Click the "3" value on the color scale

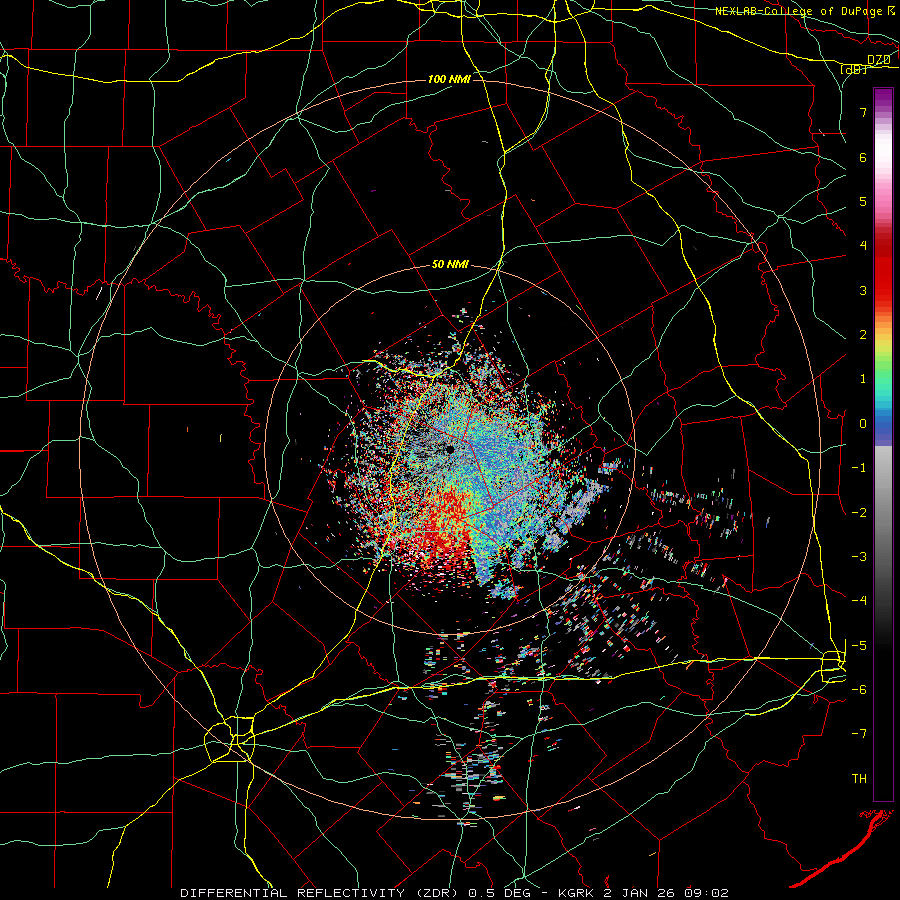(x=863, y=290)
